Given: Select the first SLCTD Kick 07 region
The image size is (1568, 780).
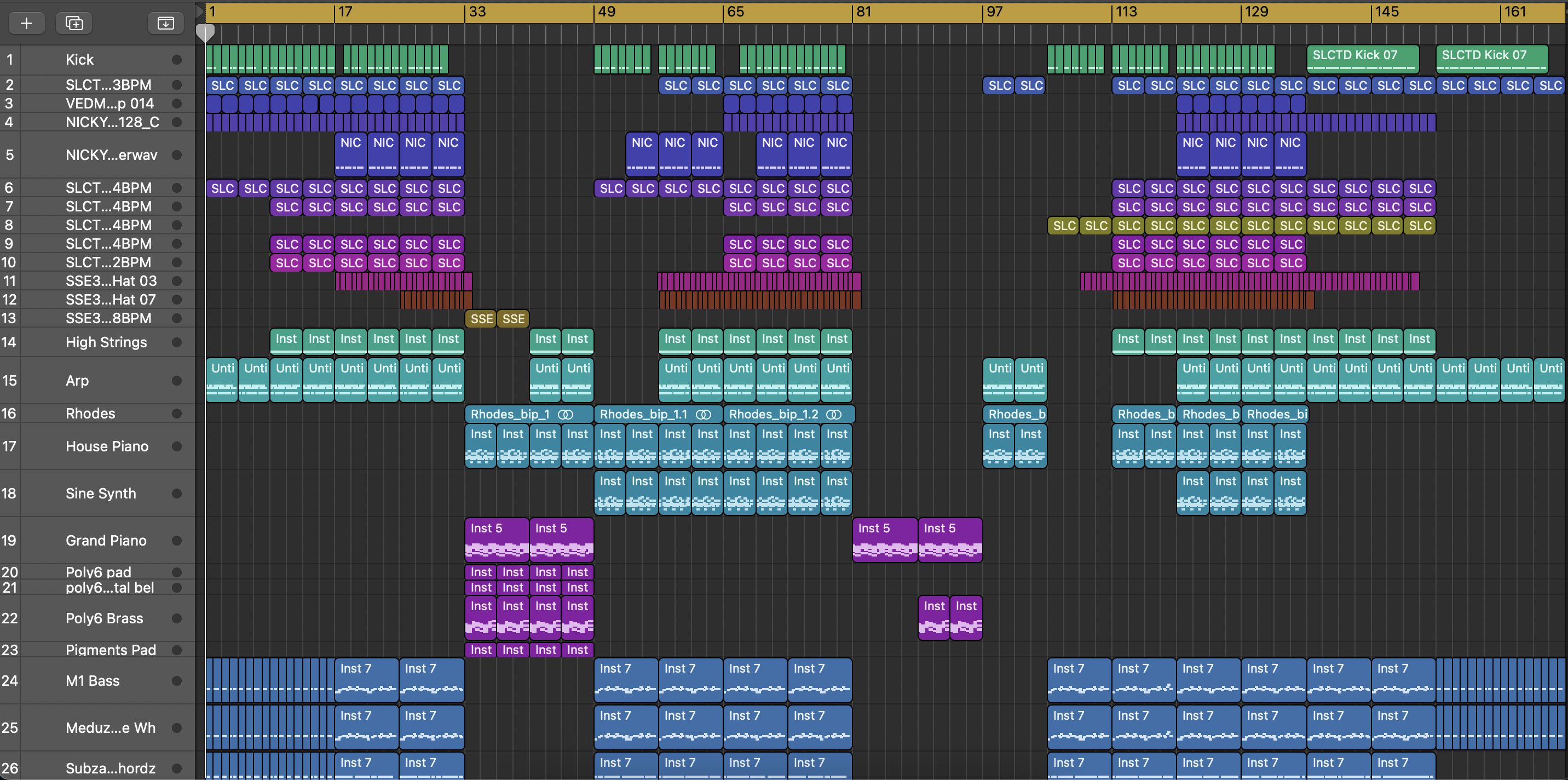Looking at the screenshot, I should coord(1362,59).
